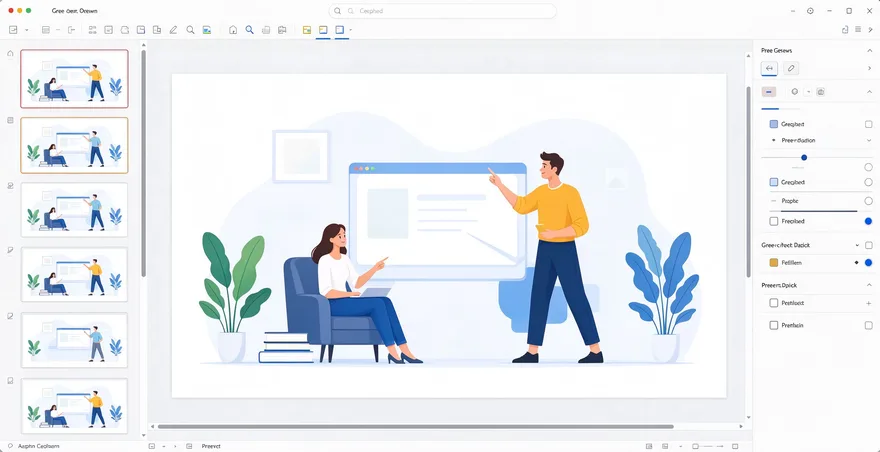Image resolution: width=880 pixels, height=452 pixels.
Task: Click the hexagon shape icon in right panel
Action: pos(795,92)
